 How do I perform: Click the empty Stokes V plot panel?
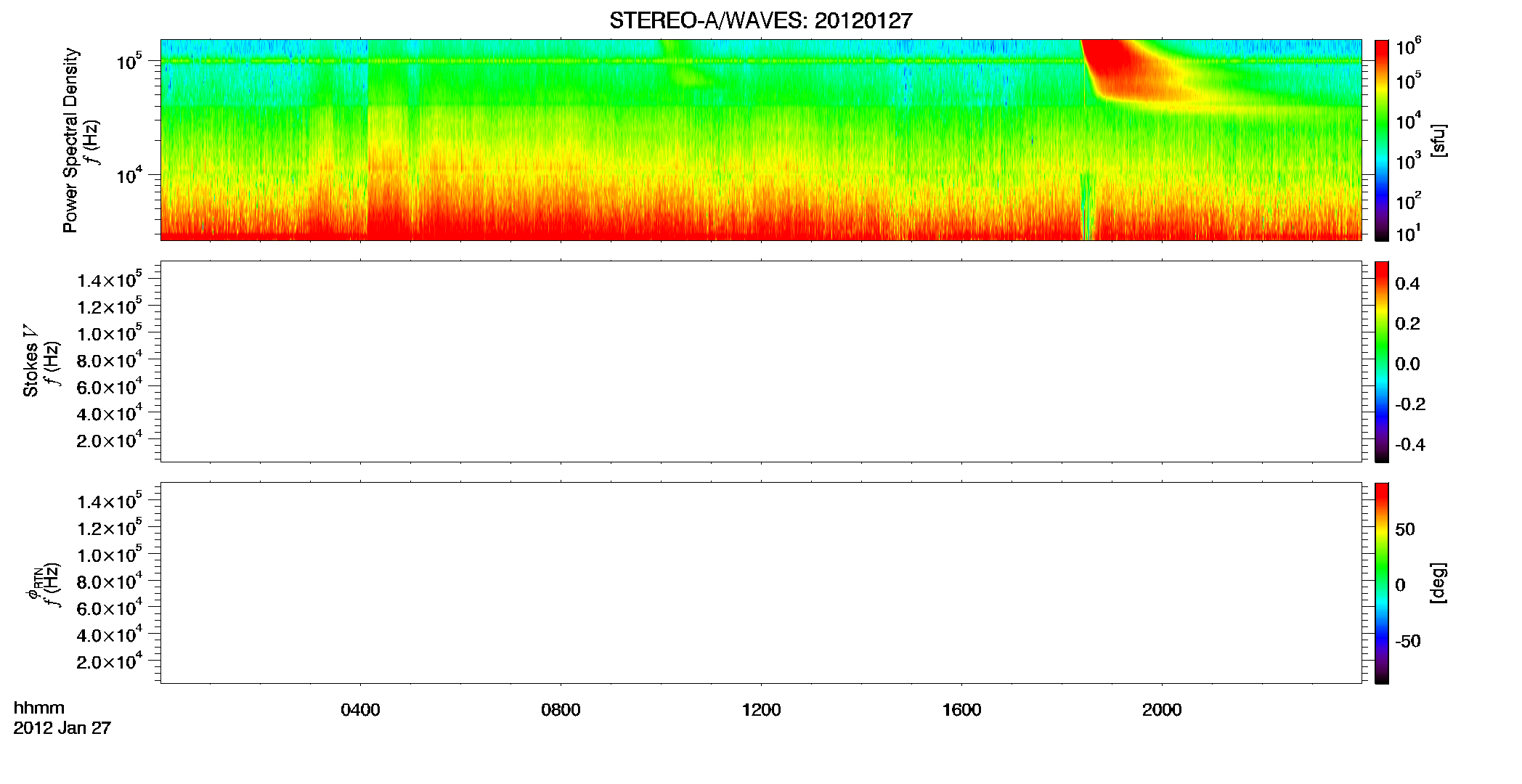pos(760,362)
